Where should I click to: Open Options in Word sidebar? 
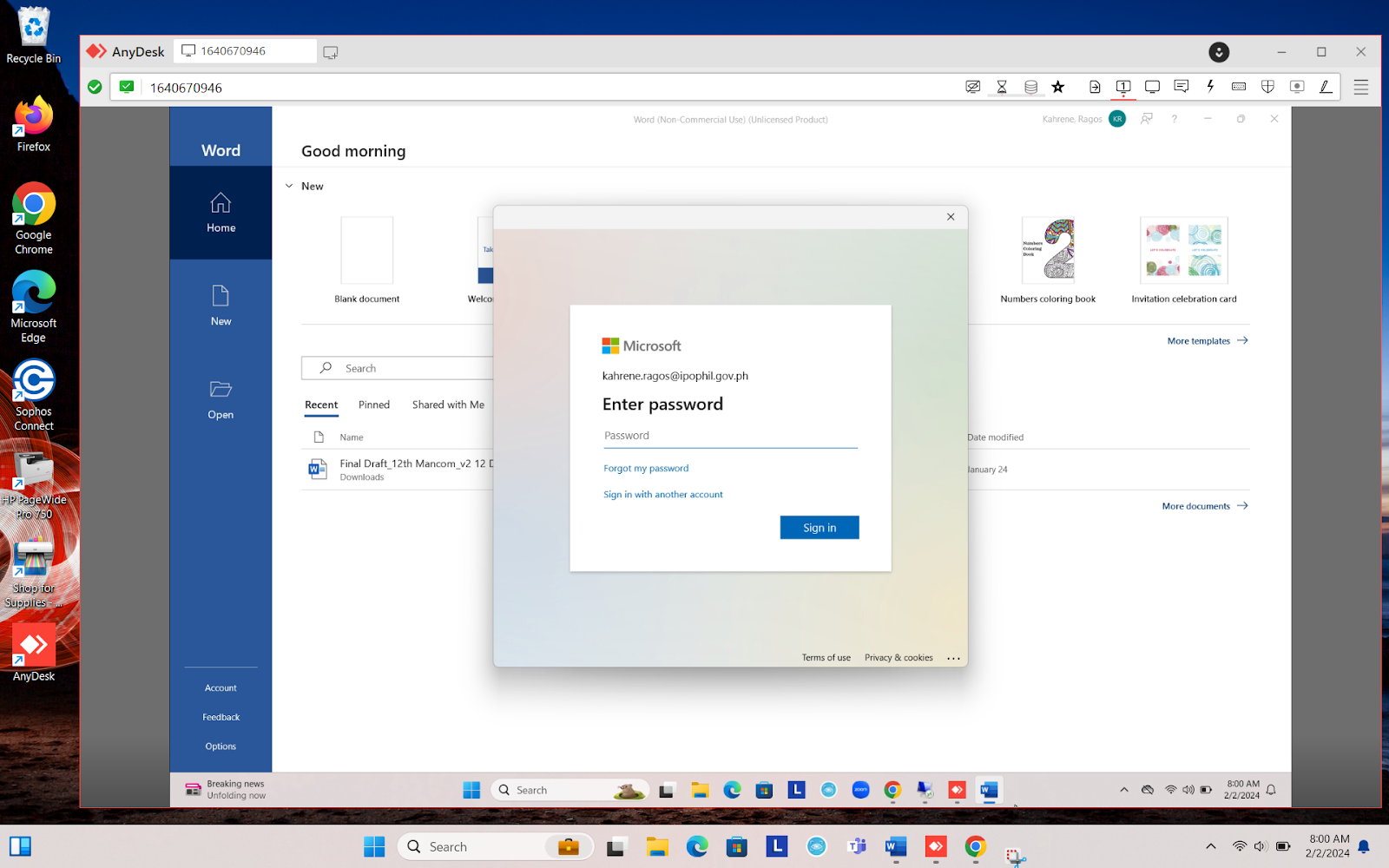[221, 746]
